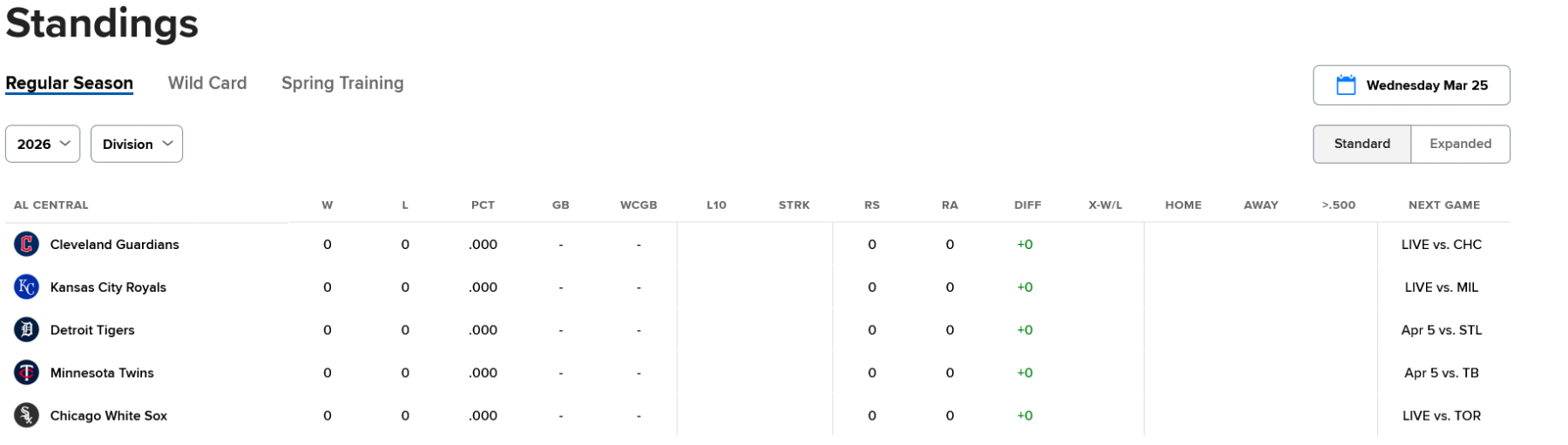1568x445 pixels.
Task: Click the calendar icon beside the date
Action: 1346,85
